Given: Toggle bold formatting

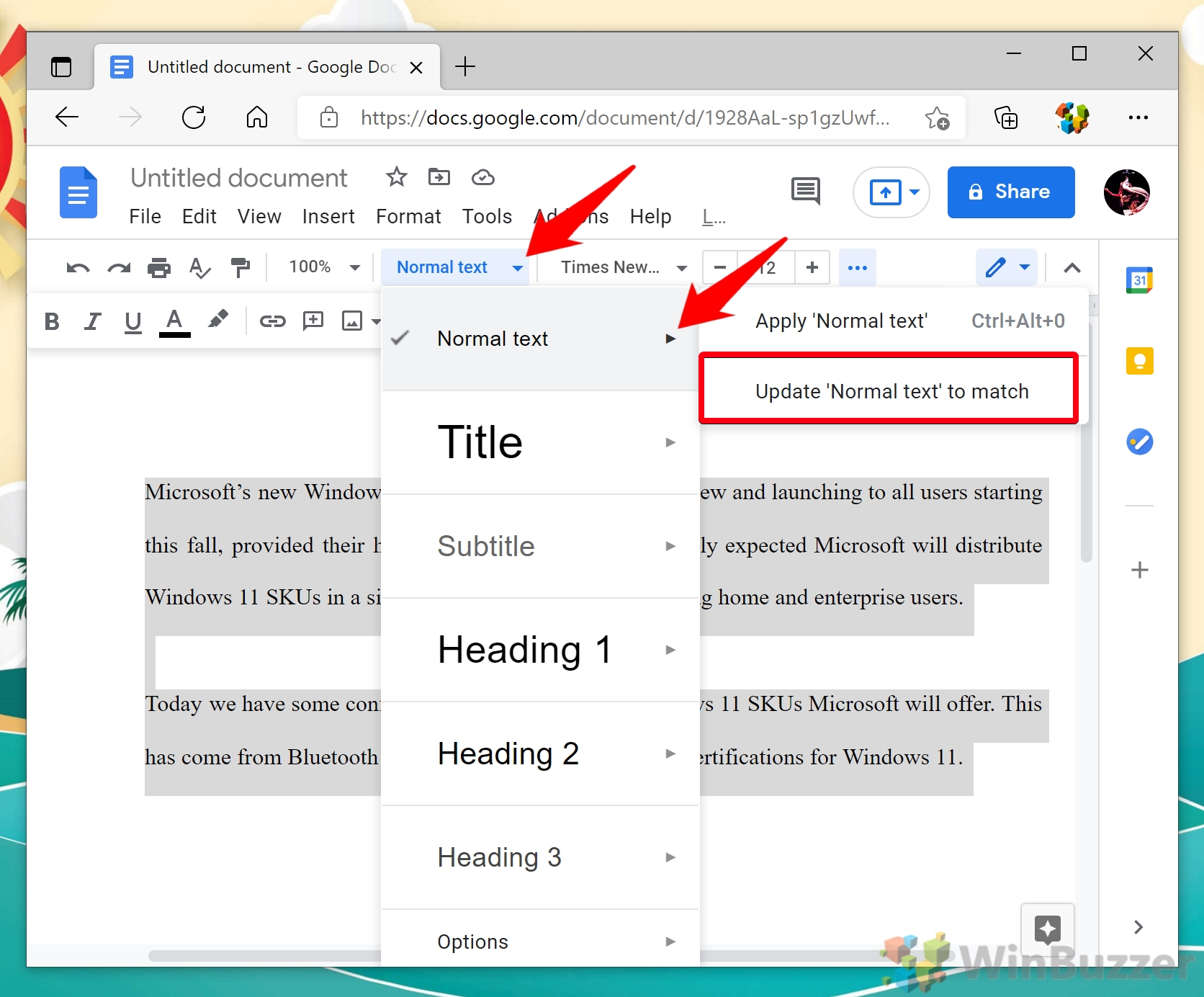Looking at the screenshot, I should tap(52, 321).
